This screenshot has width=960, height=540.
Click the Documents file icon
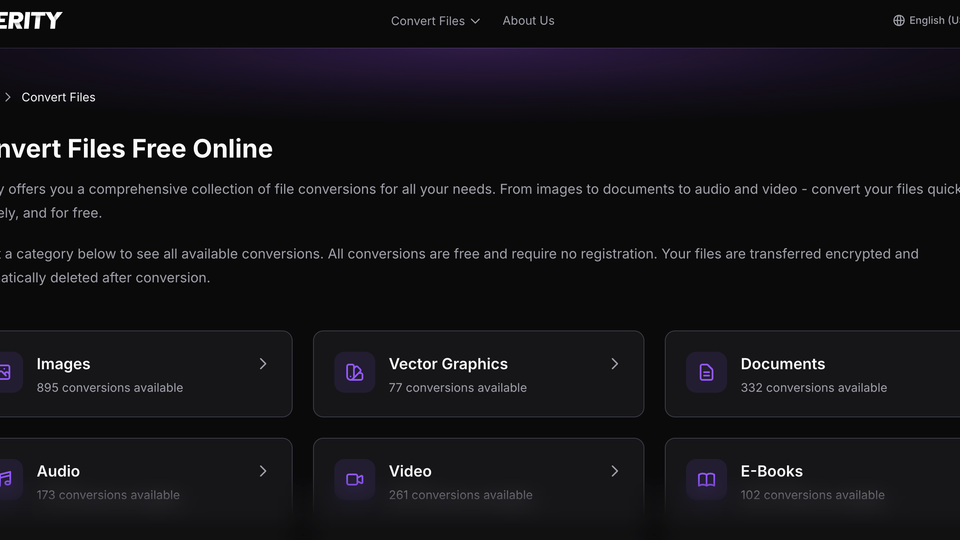coord(706,373)
